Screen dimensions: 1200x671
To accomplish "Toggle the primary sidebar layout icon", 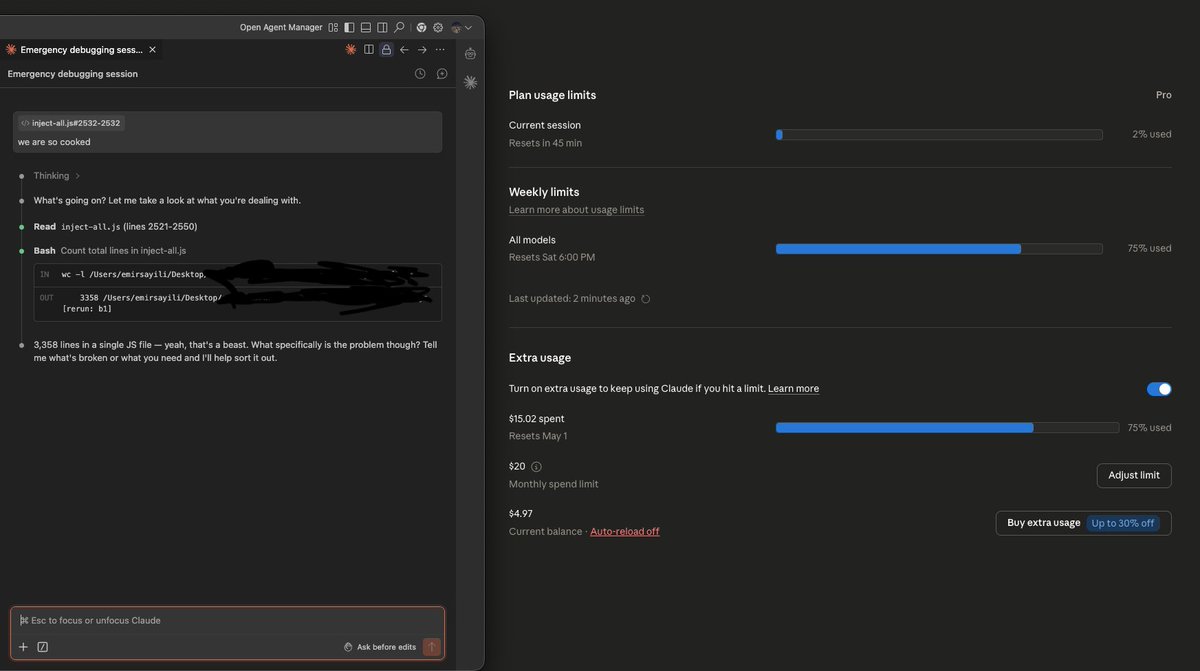I will coord(349,28).
